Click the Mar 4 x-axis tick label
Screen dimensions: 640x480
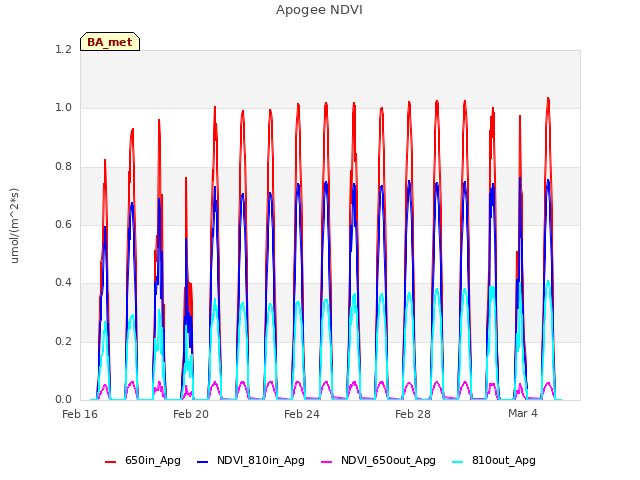[523, 413]
